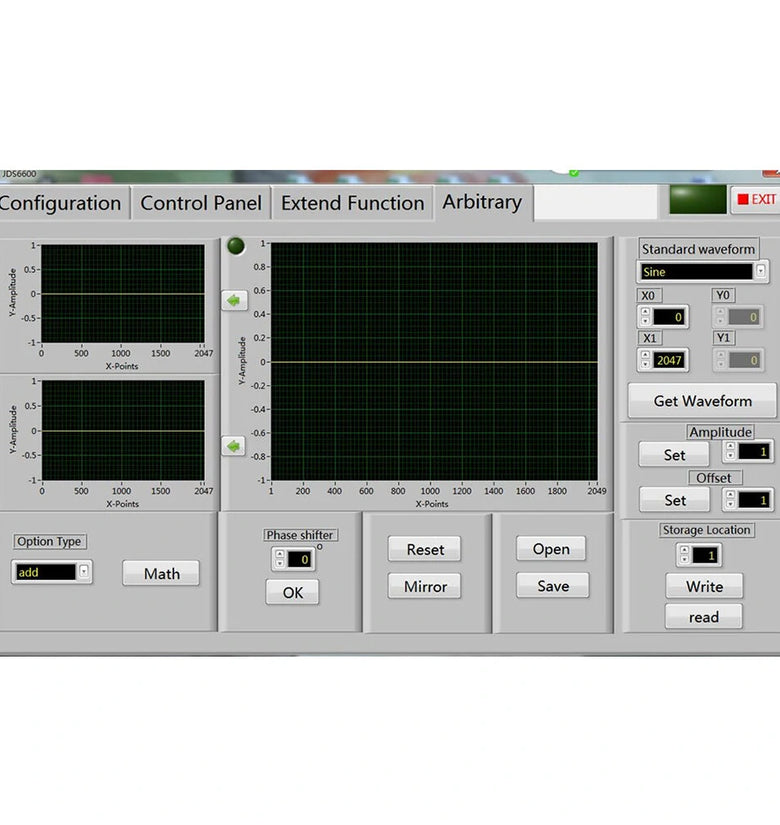This screenshot has width=780, height=825.
Task: Select the Configuration tab
Action: [60, 203]
